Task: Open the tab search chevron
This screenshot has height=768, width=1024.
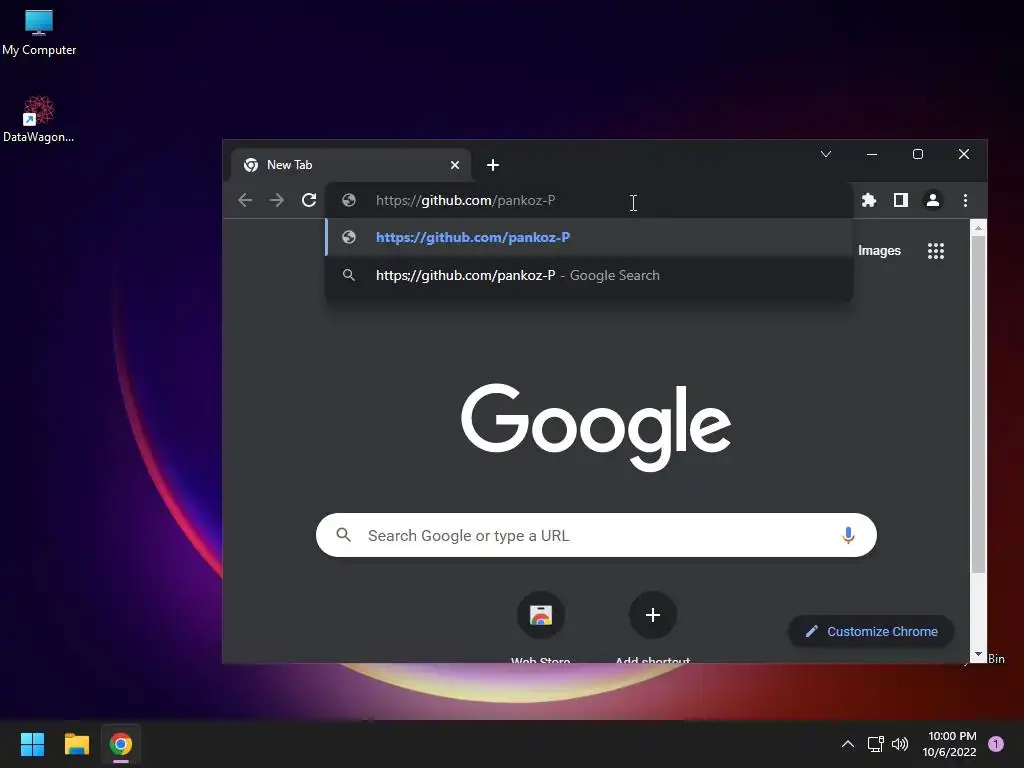Action: pos(826,154)
